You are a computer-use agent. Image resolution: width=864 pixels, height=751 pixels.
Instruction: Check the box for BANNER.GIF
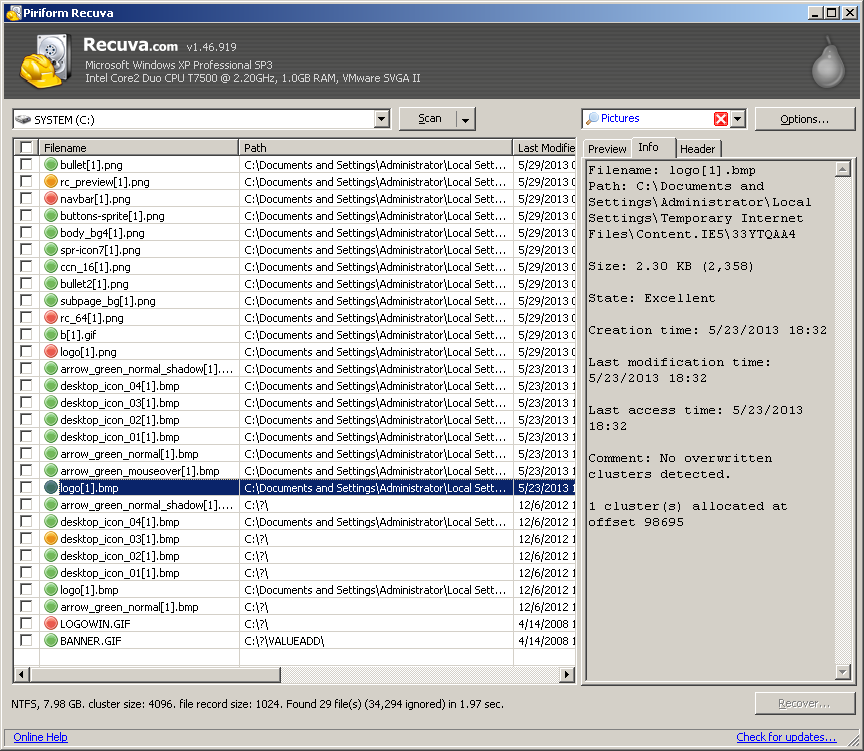26,641
